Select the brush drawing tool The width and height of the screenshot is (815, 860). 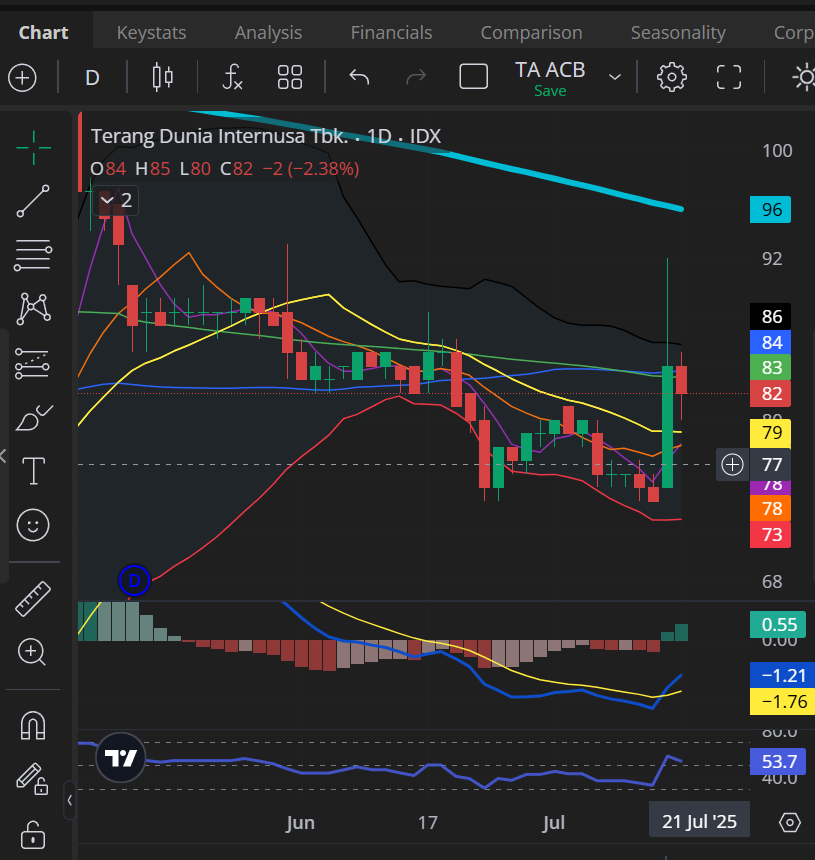[33, 418]
